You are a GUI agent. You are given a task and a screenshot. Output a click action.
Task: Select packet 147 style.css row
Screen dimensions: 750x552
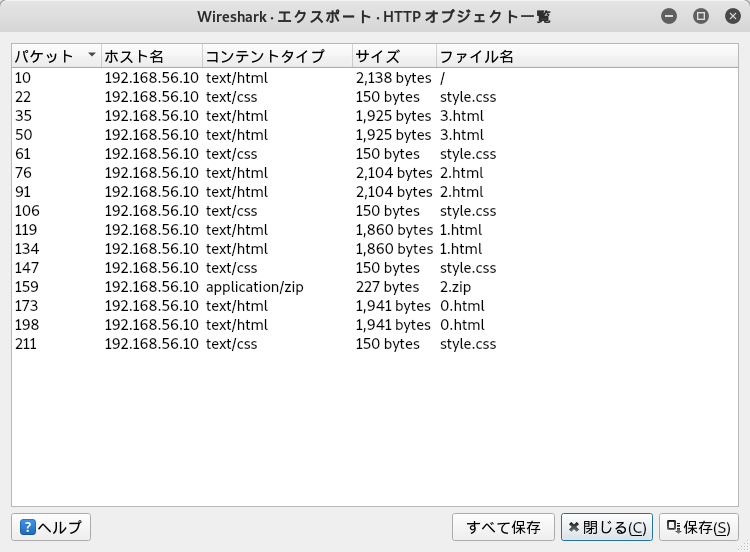[375, 267]
